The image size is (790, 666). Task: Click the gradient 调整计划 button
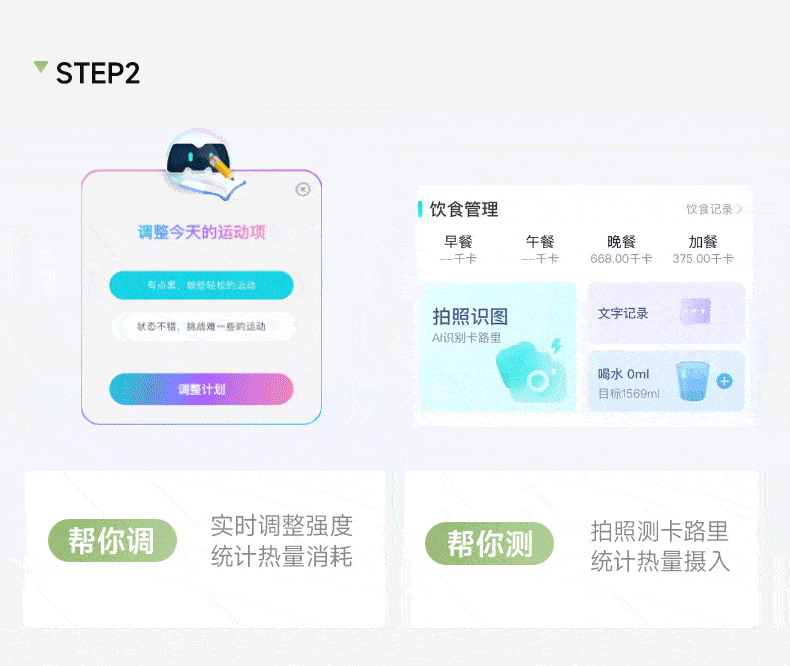pyautogui.click(x=201, y=389)
